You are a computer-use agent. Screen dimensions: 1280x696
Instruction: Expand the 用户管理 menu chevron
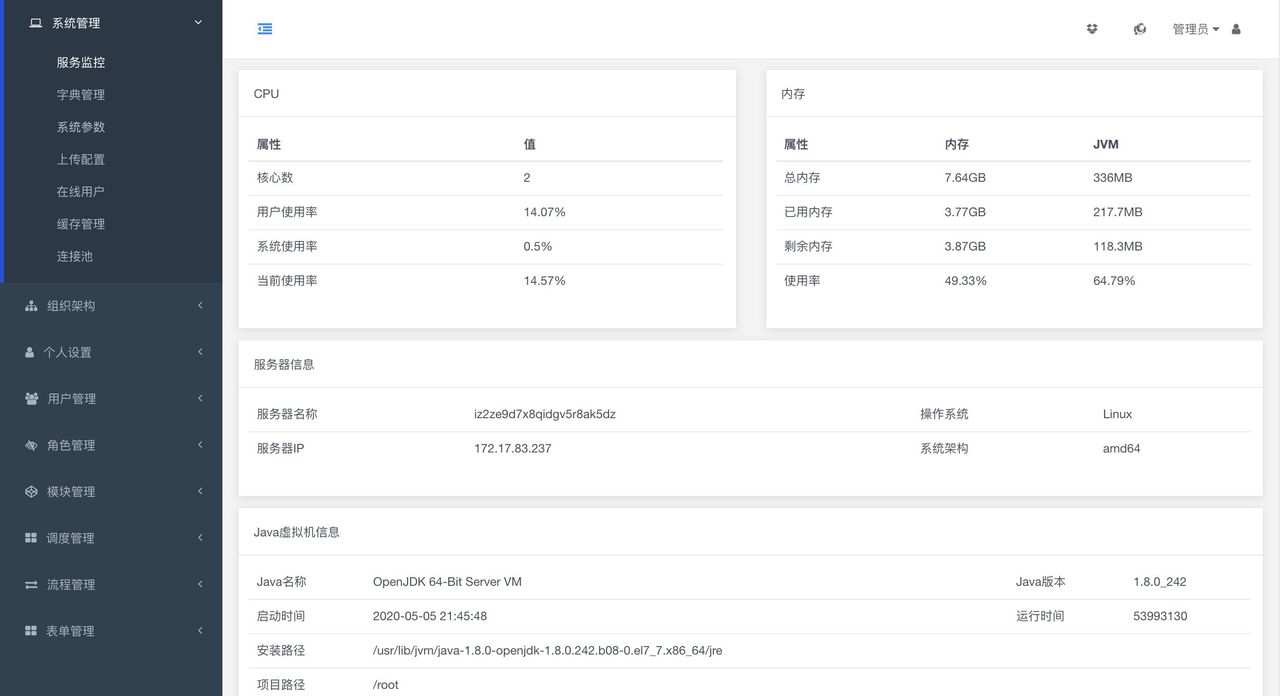tap(200, 398)
